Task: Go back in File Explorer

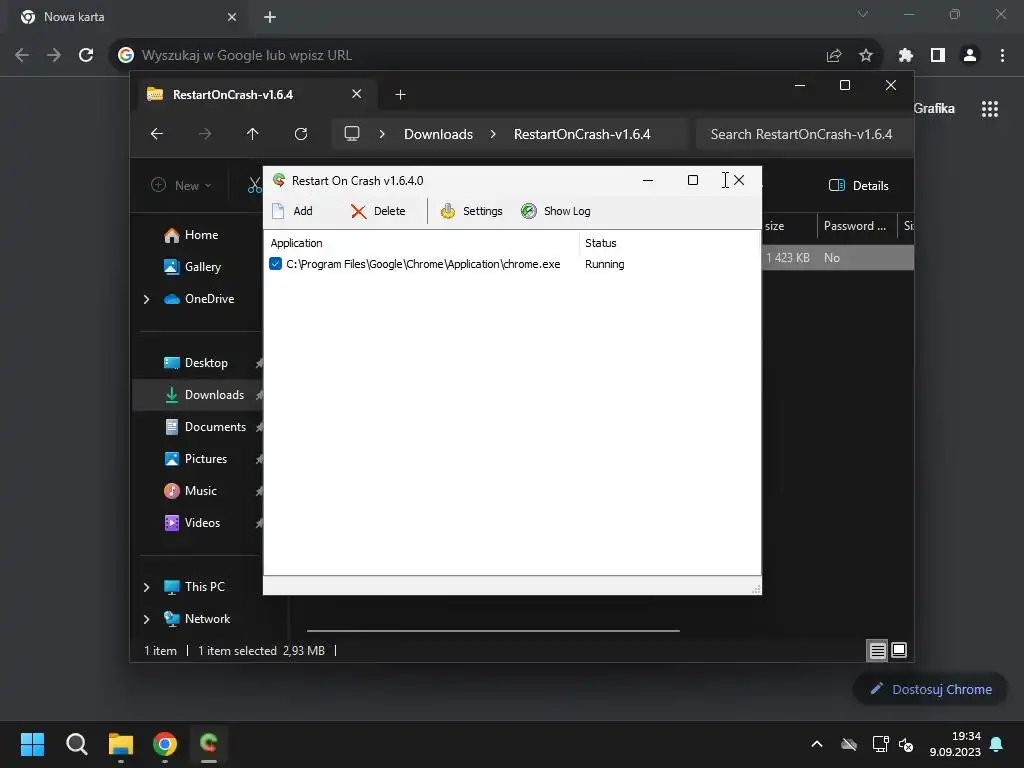Action: (157, 134)
